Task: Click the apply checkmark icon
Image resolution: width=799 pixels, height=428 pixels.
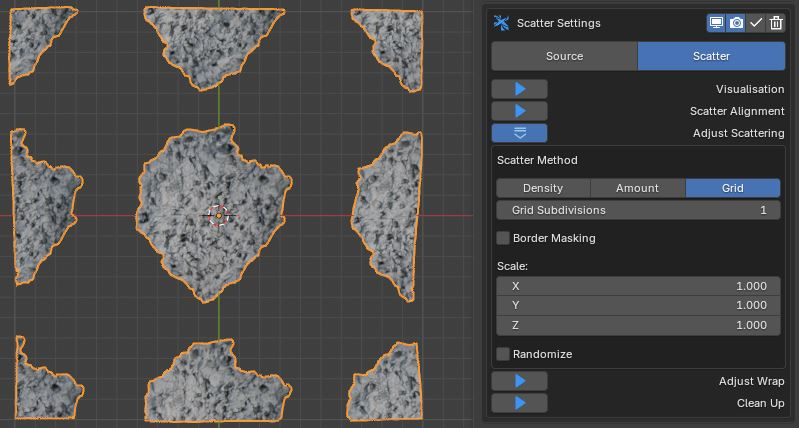Action: (x=756, y=23)
